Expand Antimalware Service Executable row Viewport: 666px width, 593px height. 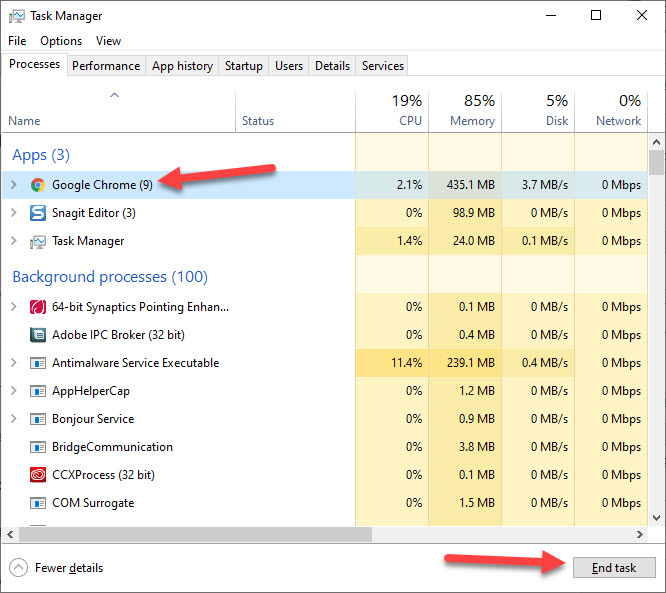[14, 363]
